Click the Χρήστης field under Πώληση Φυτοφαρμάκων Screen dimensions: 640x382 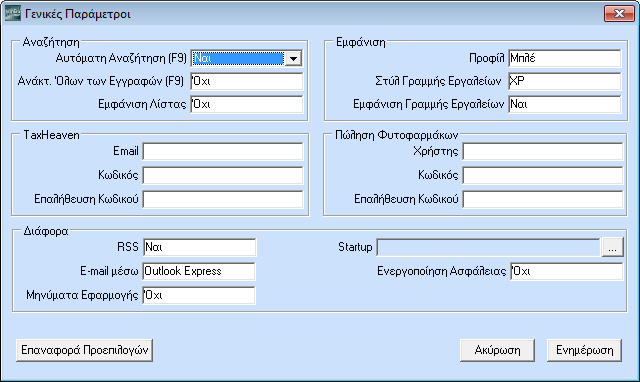coord(543,151)
